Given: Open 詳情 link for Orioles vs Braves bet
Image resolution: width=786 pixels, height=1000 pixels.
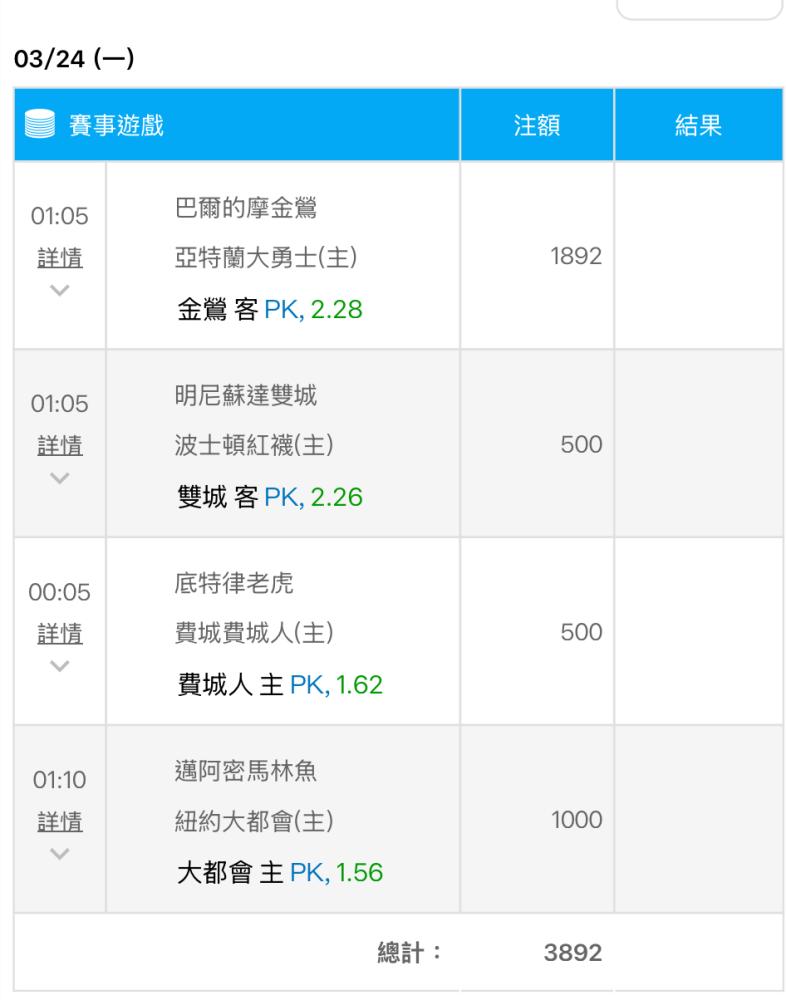Looking at the screenshot, I should coord(60,258).
